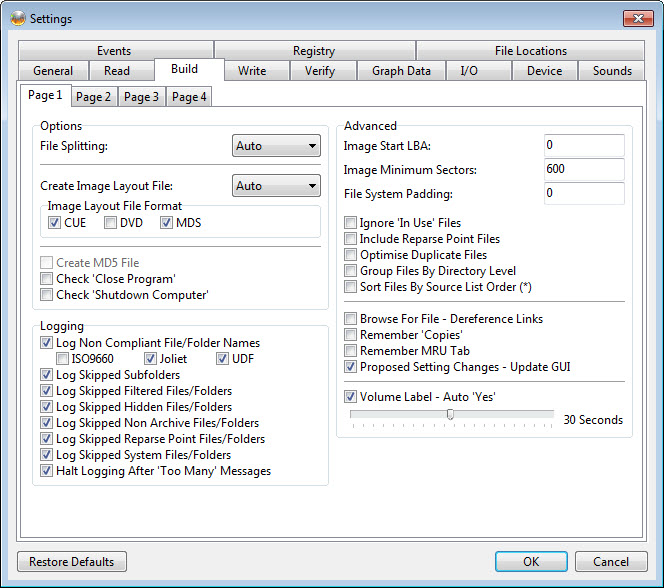Confirm settings with the OK button
Screen dimensions: 664x588
[x=531, y=561]
